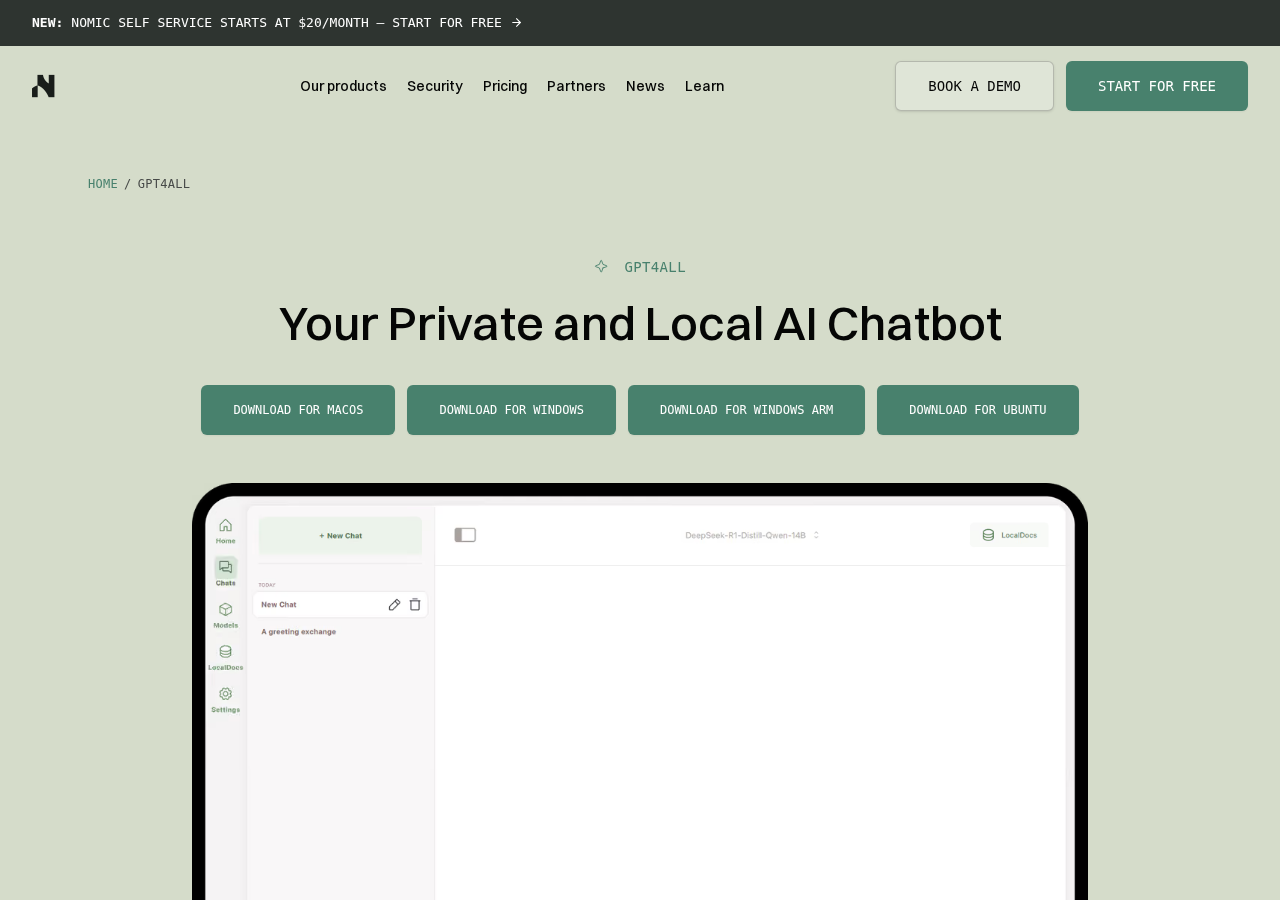Image resolution: width=1280 pixels, height=900 pixels.
Task: Click the Start for Free button
Action: pyautogui.click(x=1157, y=86)
